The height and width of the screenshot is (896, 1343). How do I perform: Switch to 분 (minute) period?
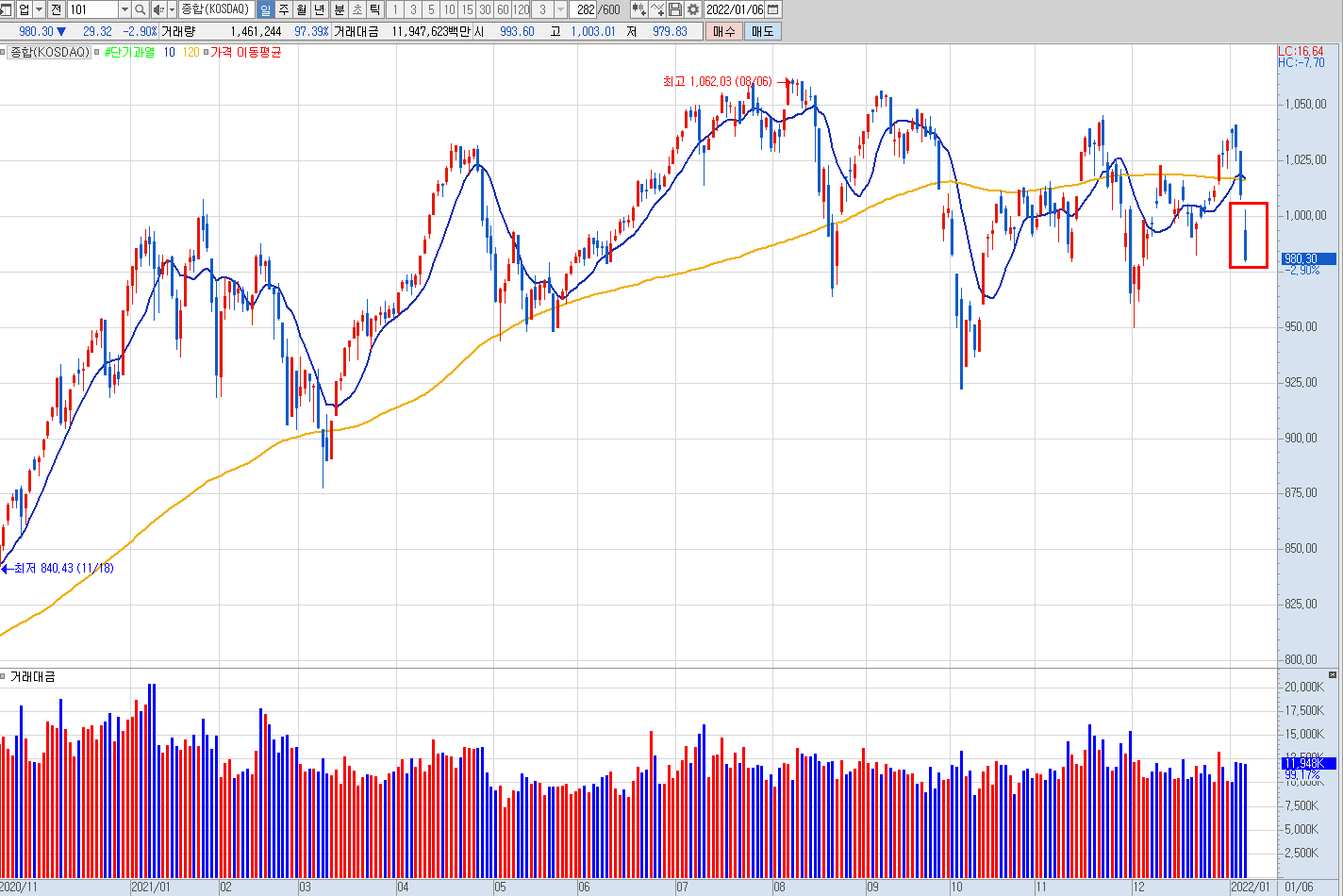pyautogui.click(x=340, y=9)
